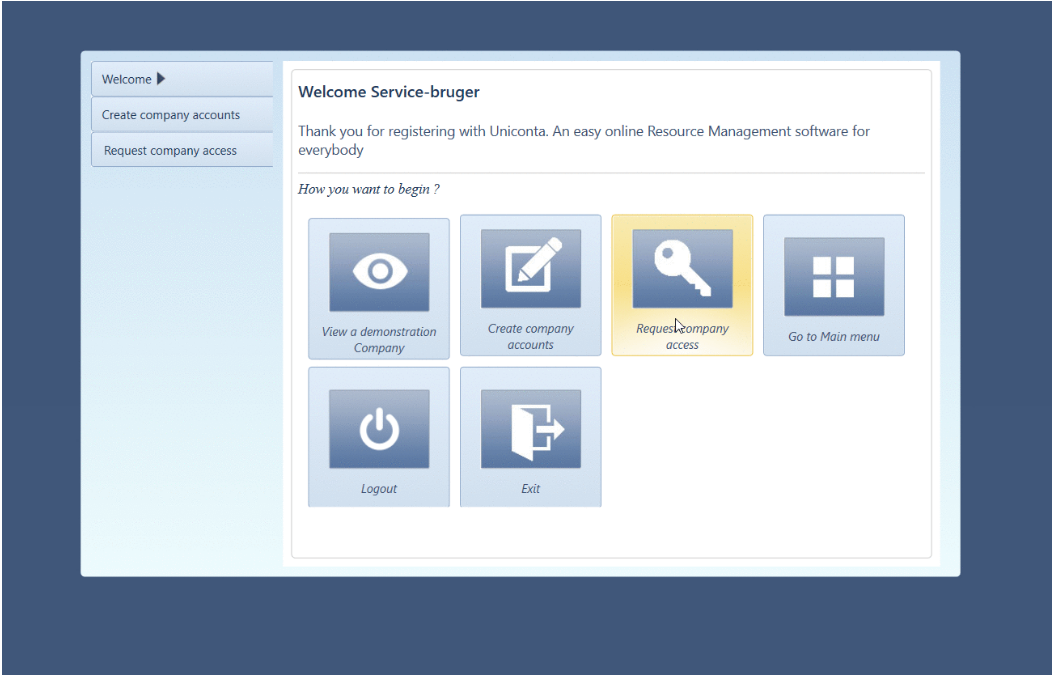The width and height of the screenshot is (1055, 678).
Task: Click the power Logout icon
Action: tap(379, 428)
